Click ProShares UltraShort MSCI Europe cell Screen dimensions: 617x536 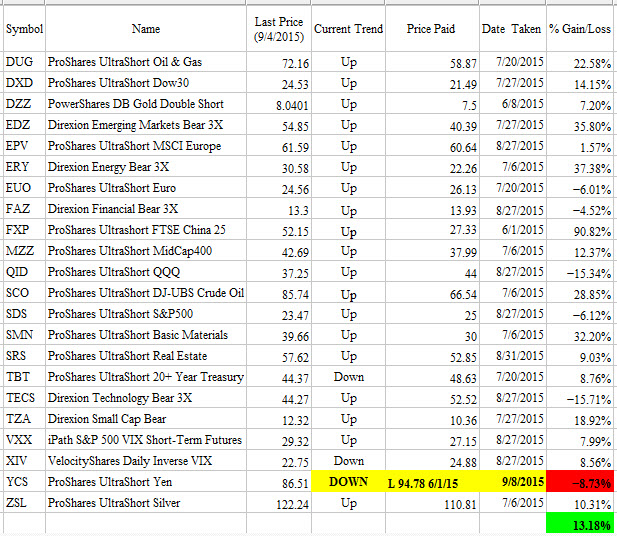coord(146,146)
